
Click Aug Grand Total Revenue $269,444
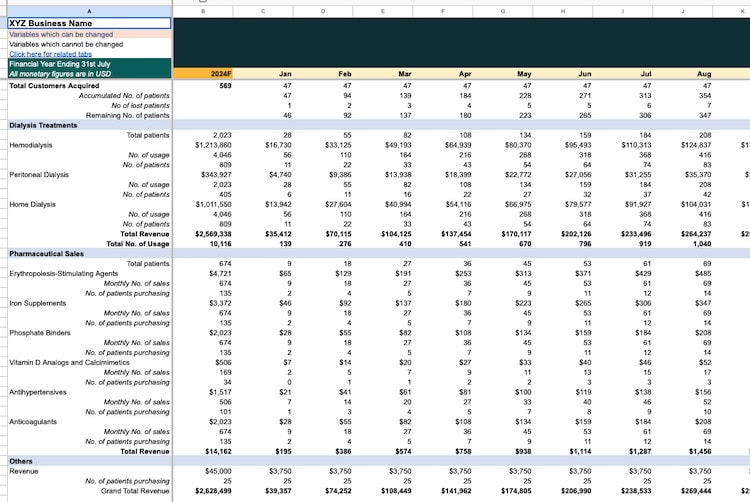[696, 491]
